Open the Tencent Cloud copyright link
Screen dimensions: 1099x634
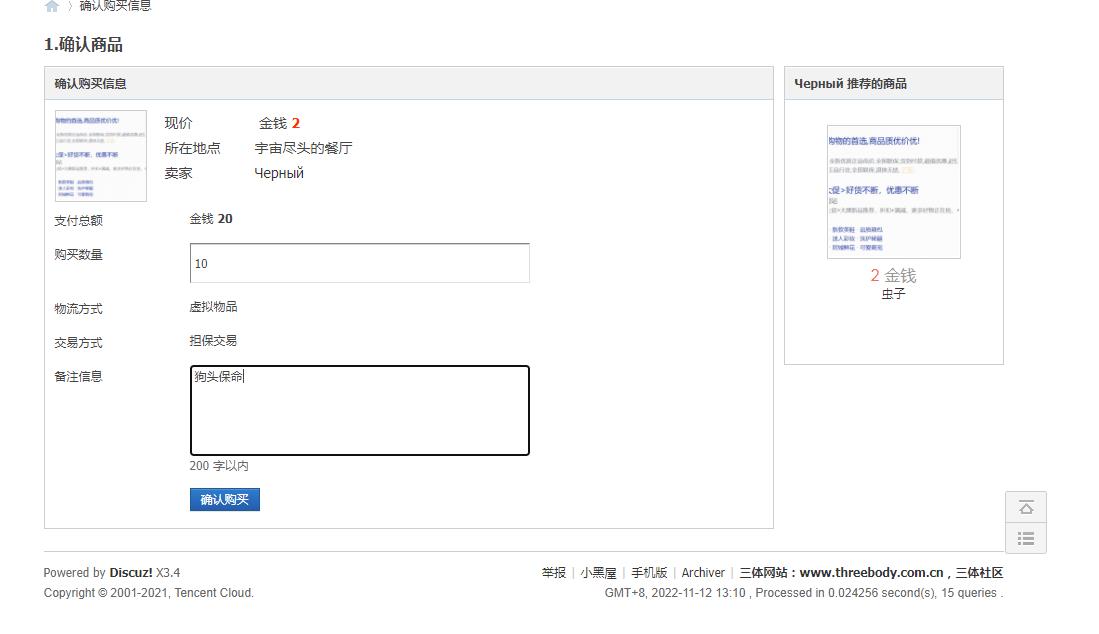[213, 593]
